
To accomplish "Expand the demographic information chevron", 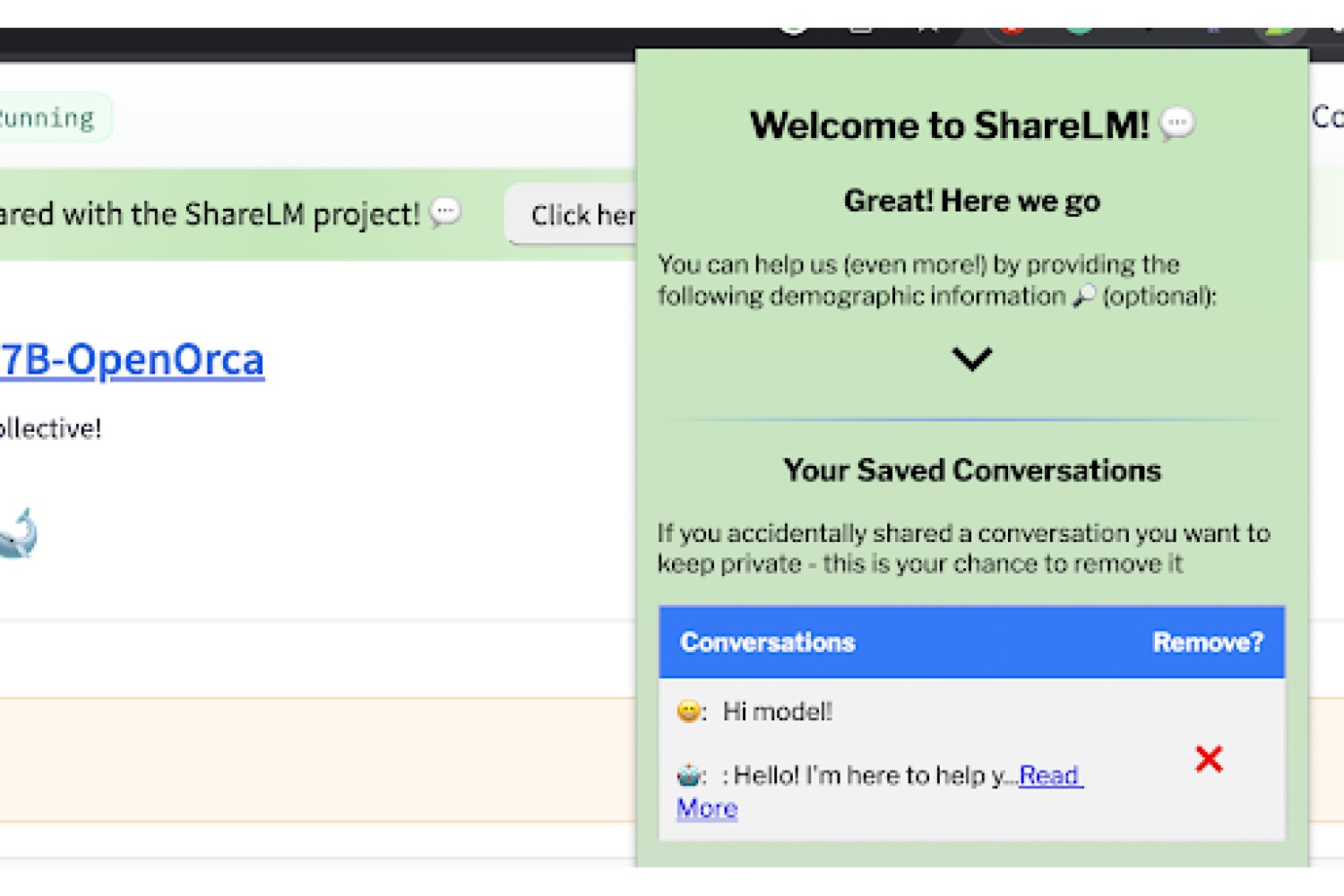I will pyautogui.click(x=972, y=358).
